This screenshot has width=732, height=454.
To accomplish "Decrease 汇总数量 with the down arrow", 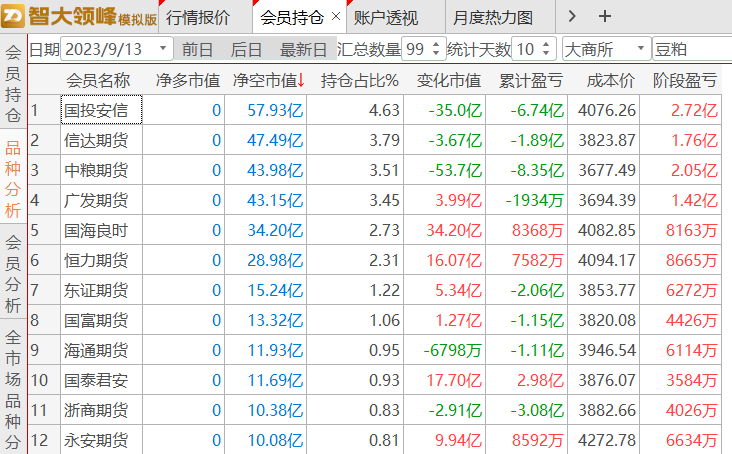I will click(x=436, y=53).
